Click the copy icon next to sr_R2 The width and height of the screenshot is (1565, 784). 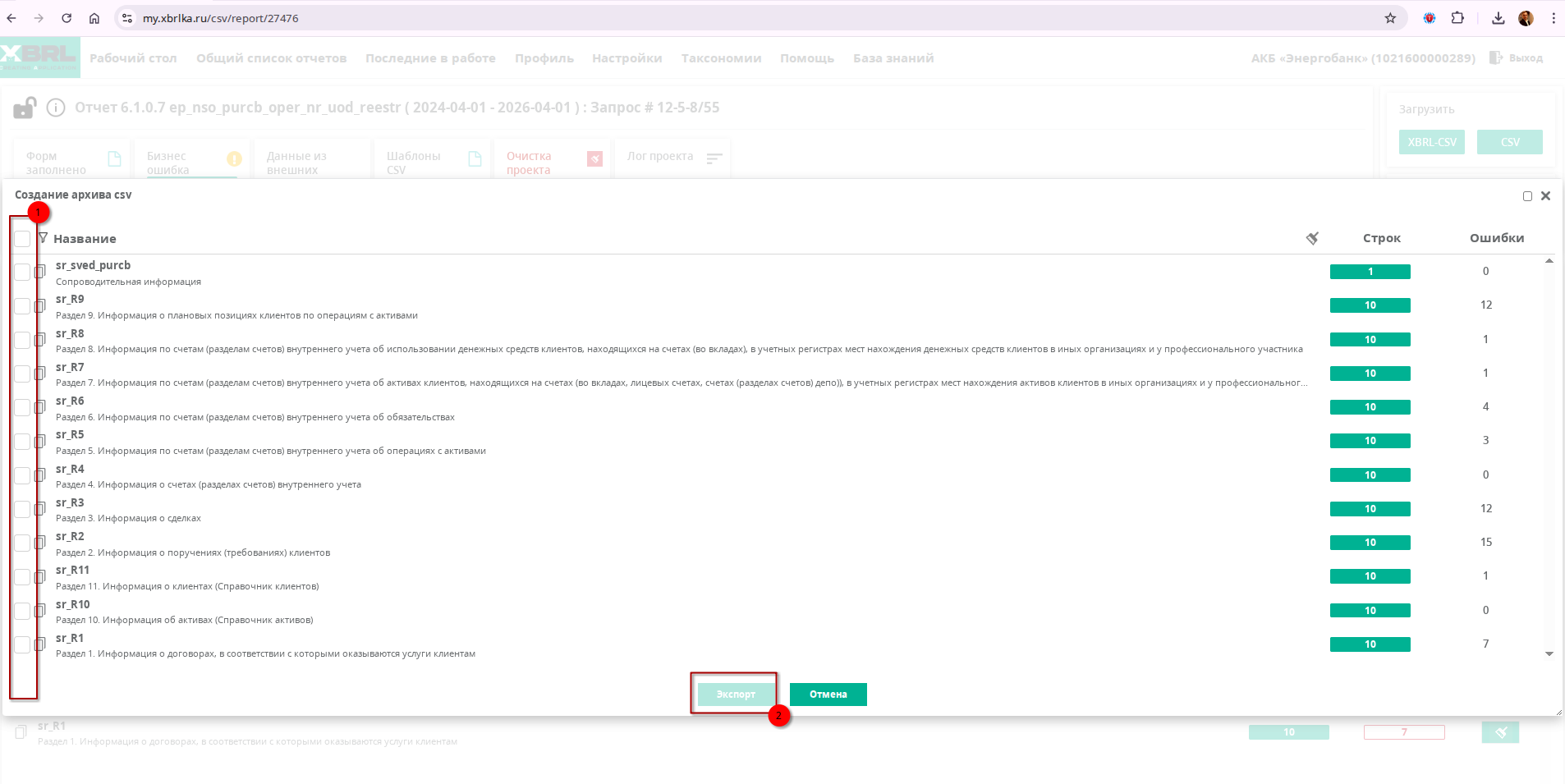(39, 543)
